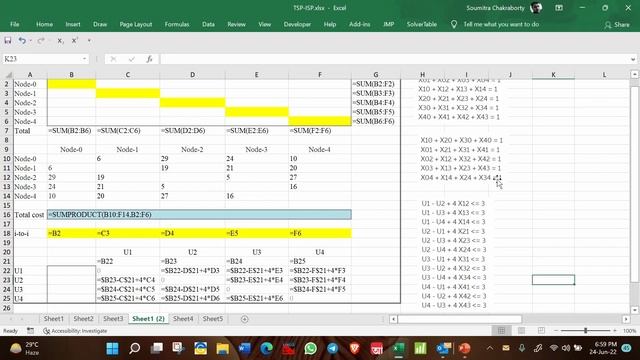This screenshot has width=640, height=360.
Task: Click the New Sheet plus icon
Action: (244, 319)
